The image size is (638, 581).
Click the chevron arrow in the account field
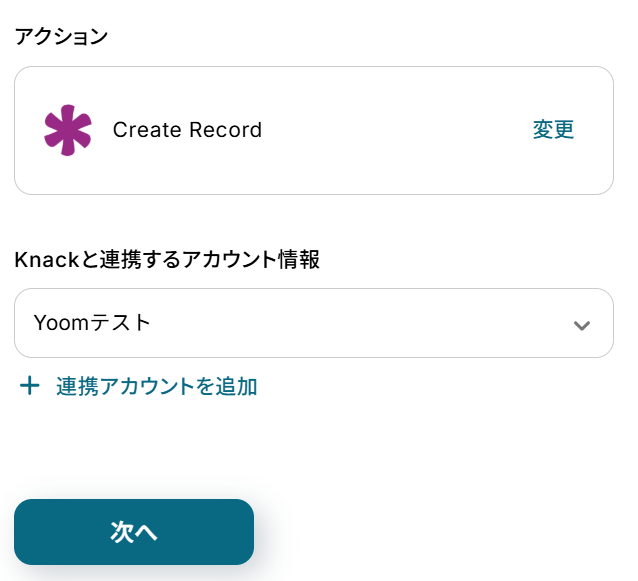(581, 325)
